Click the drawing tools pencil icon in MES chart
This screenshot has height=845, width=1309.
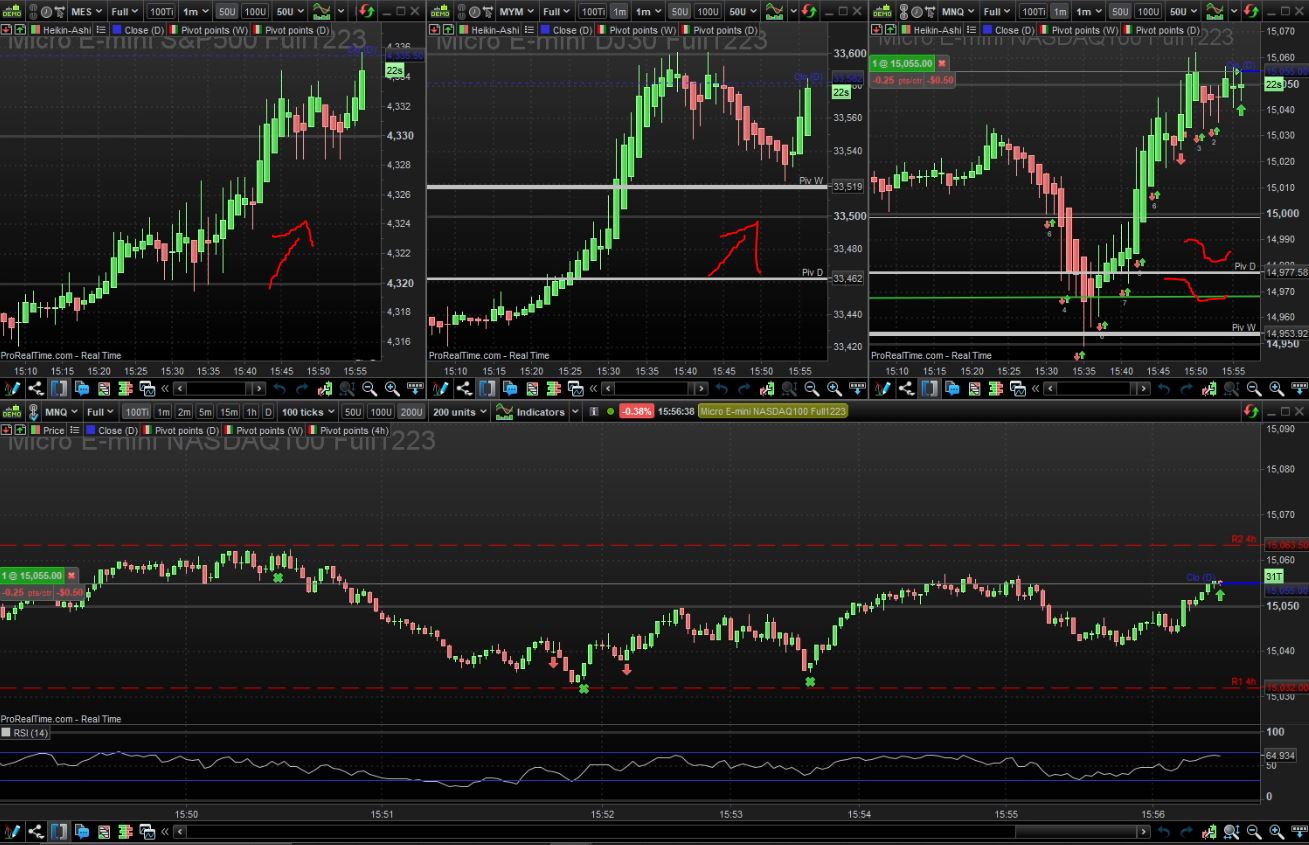click(x=13, y=389)
